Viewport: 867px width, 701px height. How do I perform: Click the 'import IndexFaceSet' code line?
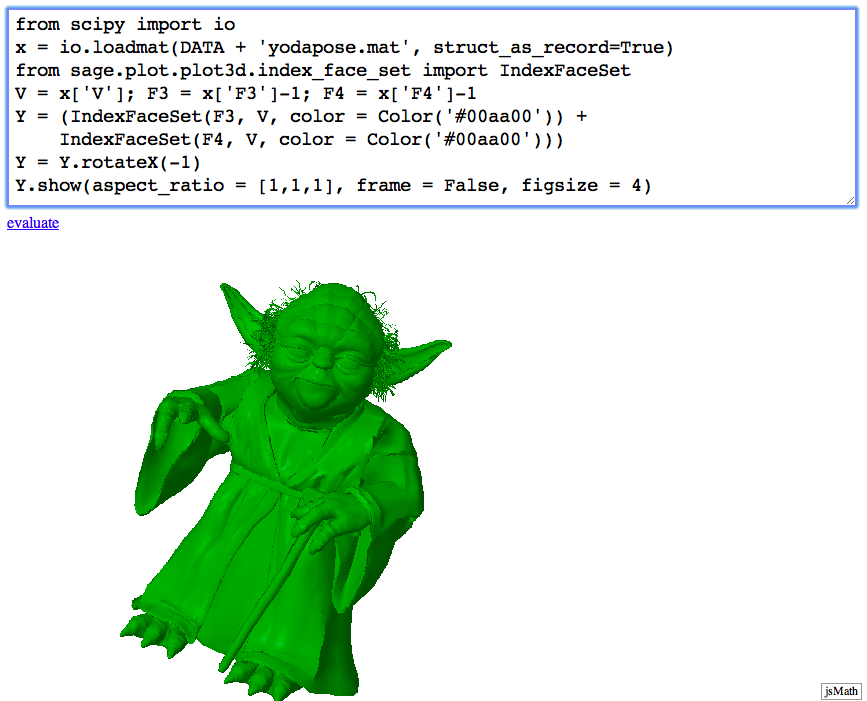point(323,70)
